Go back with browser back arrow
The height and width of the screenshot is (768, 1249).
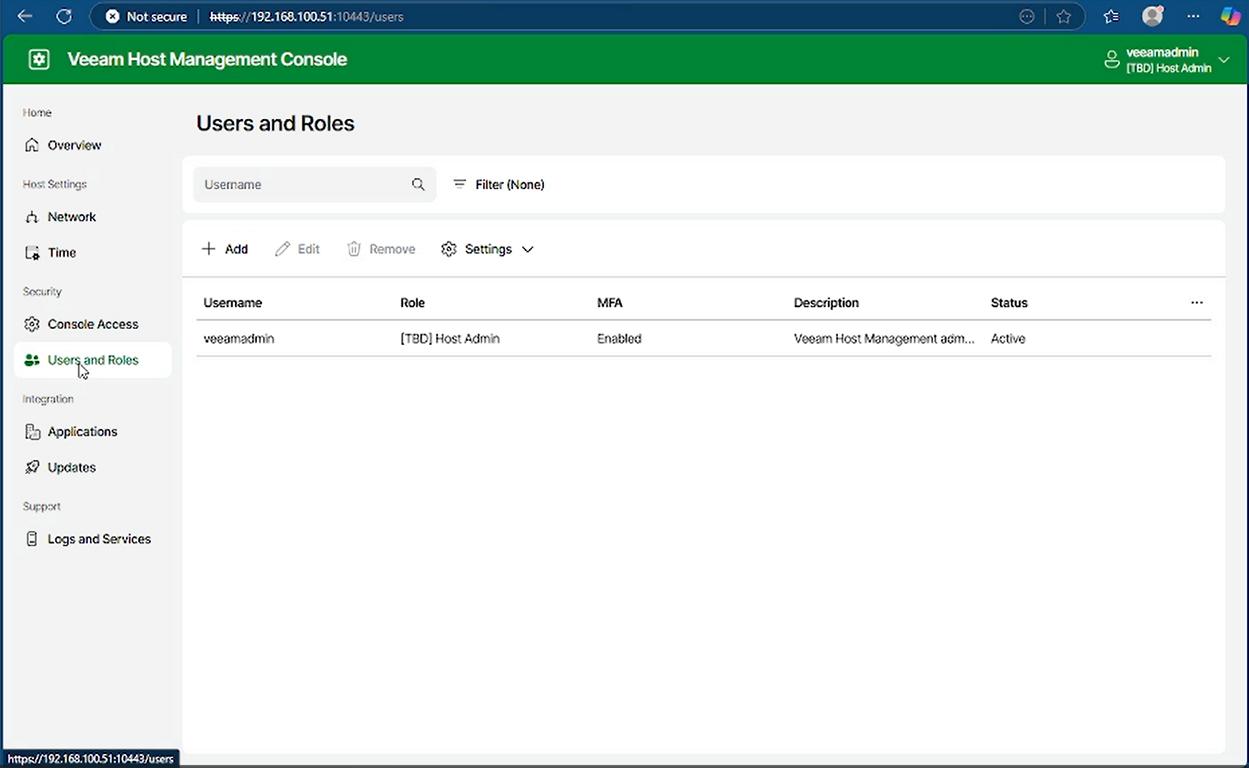pos(25,16)
